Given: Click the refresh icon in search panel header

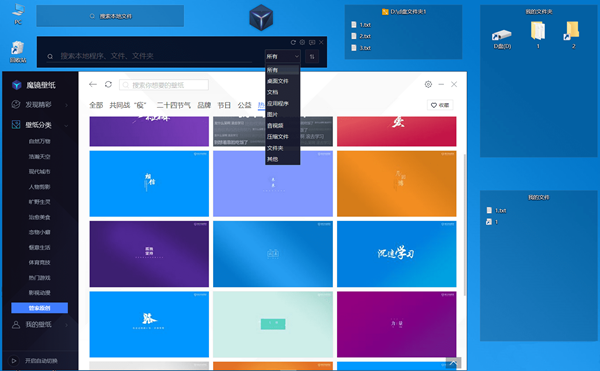Looking at the screenshot, I should click(293, 42).
